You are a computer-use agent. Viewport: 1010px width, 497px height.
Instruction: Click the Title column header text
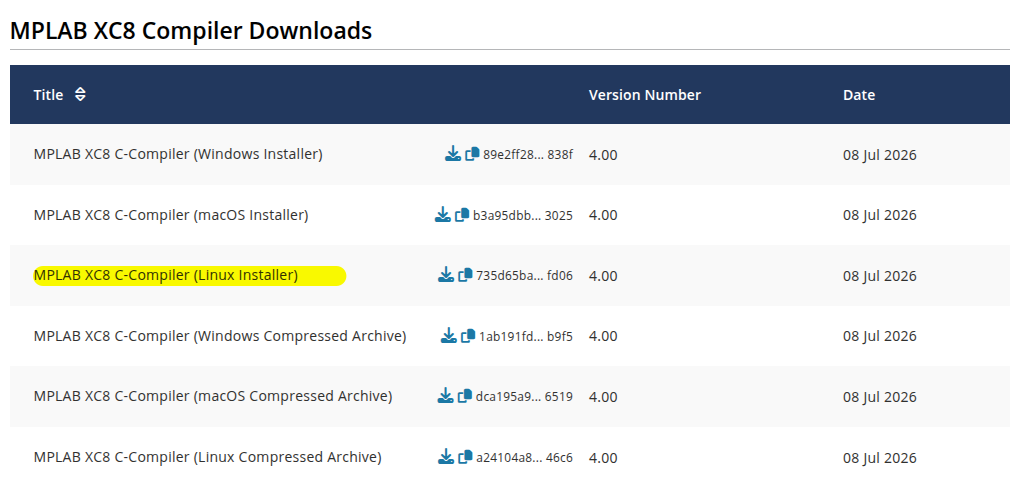pos(48,95)
